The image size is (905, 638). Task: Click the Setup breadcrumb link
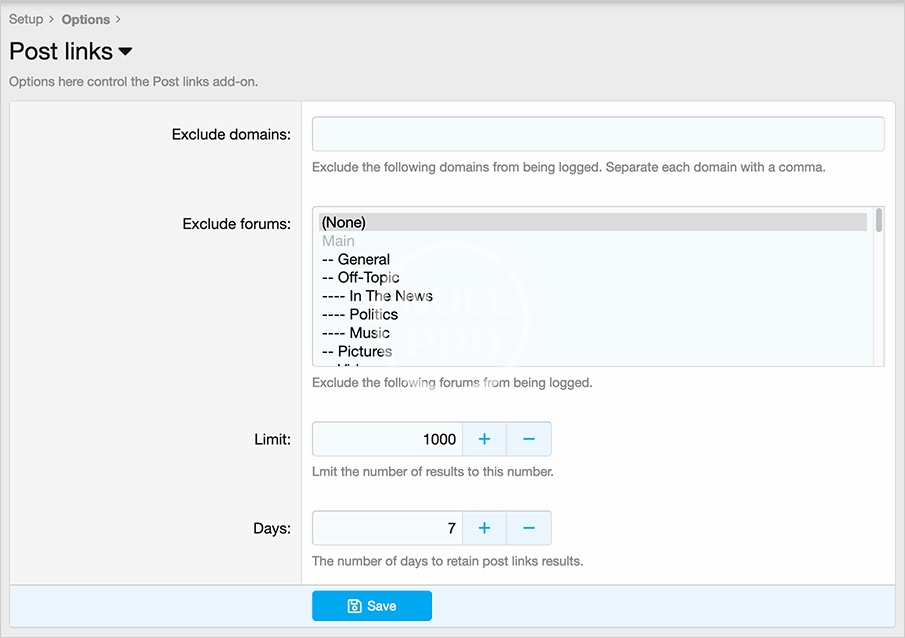point(26,19)
